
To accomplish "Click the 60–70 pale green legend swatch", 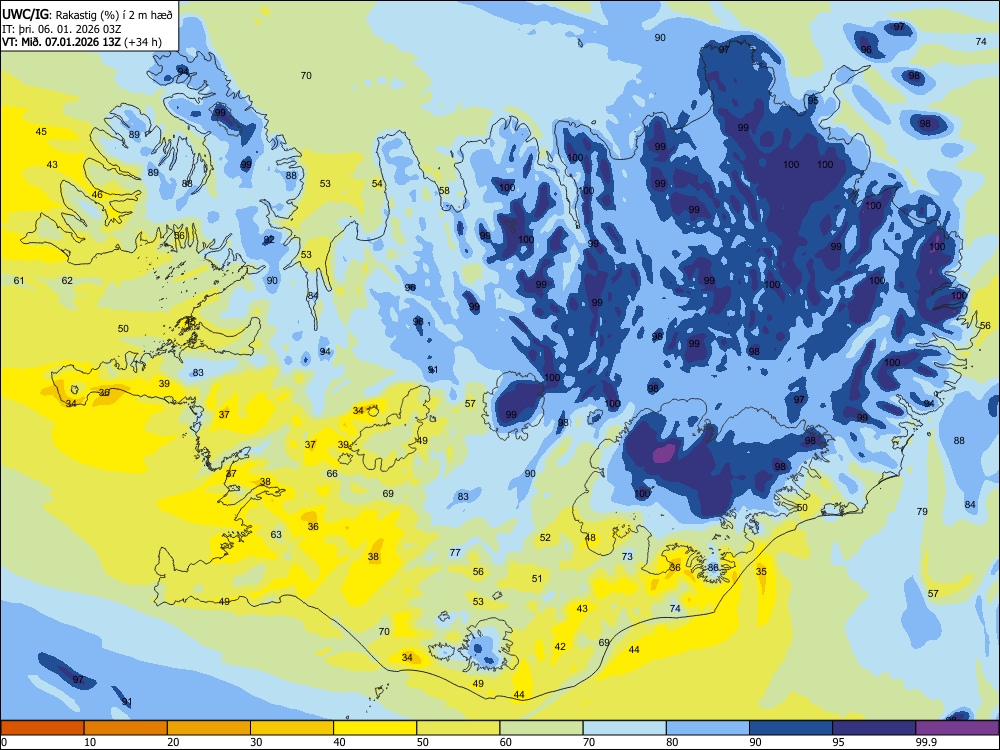I will click(541, 728).
